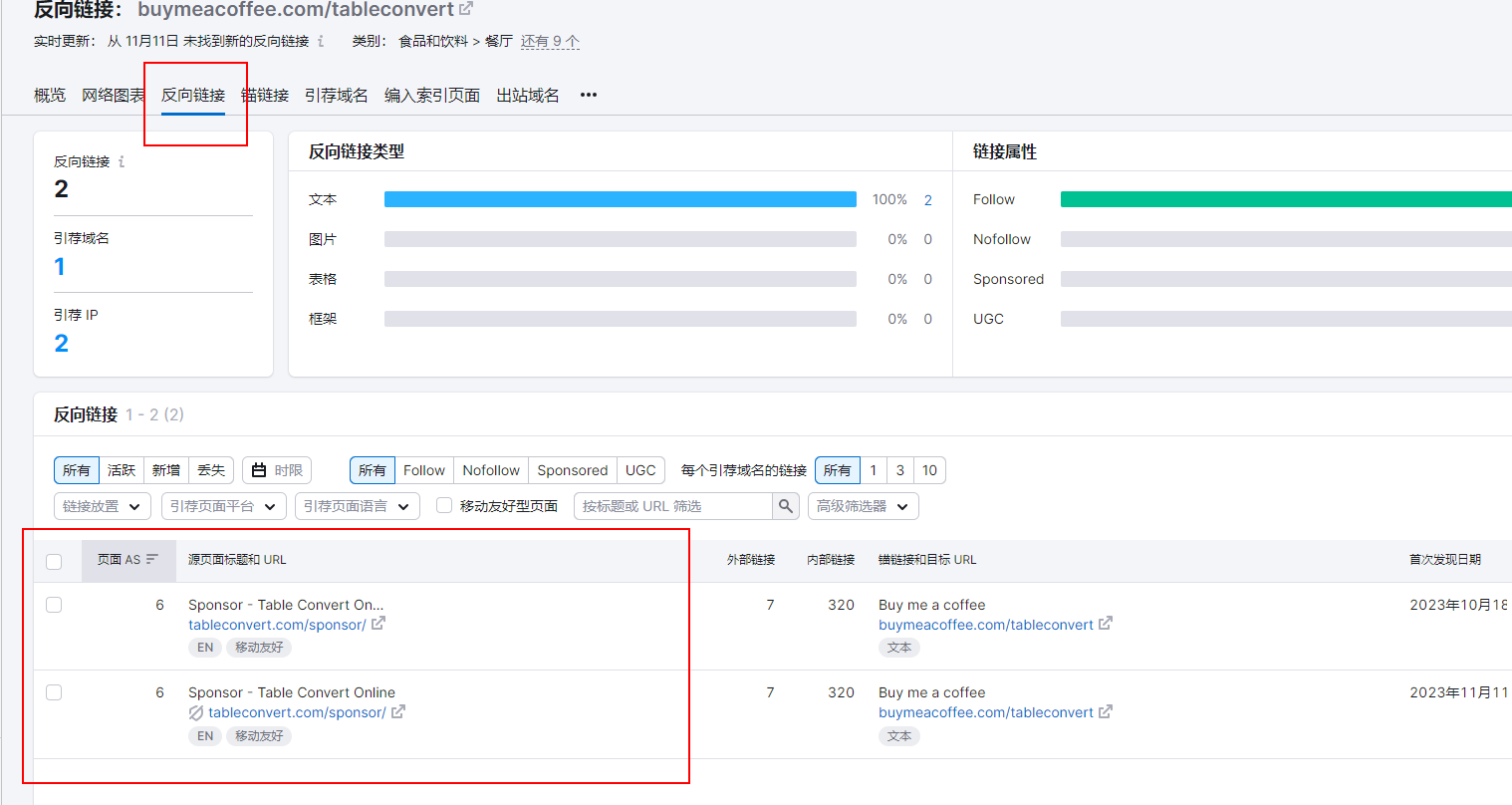This screenshot has width=1512, height=805.
Task: Open external link icon of first tableconvert.com/sponsor/ row
Action: 378,625
